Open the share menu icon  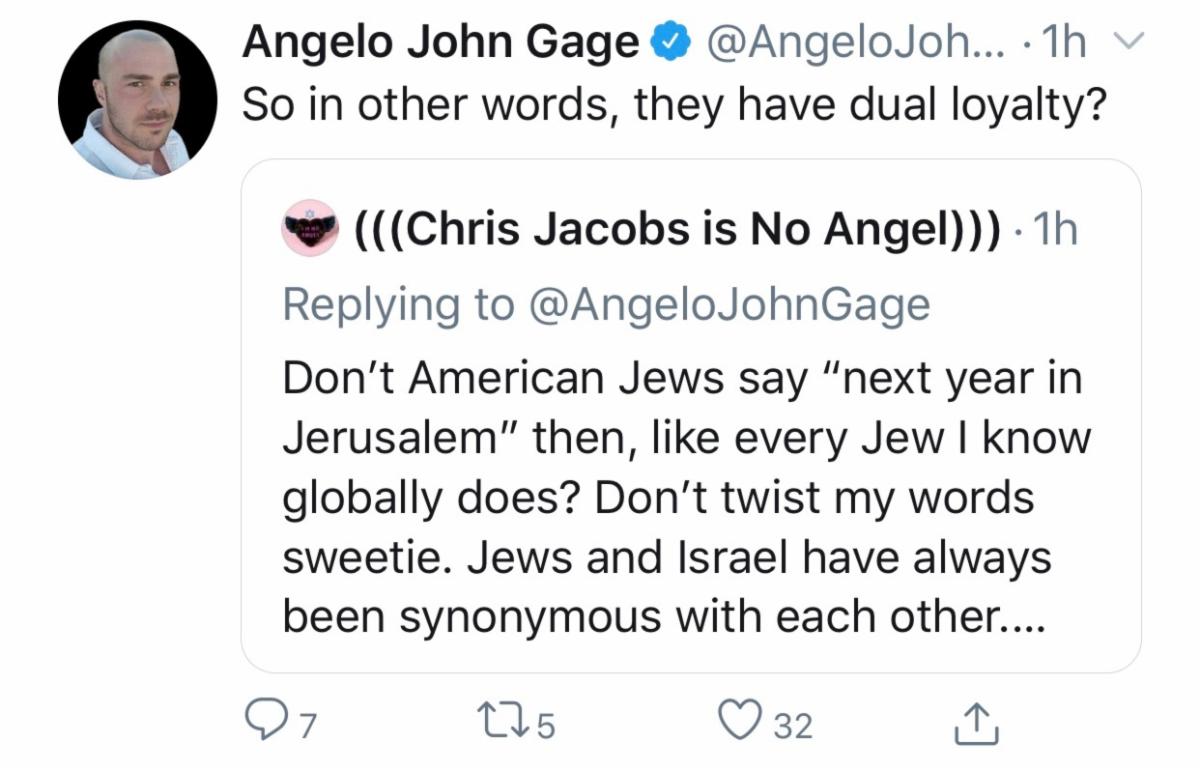pyautogui.click(x=979, y=720)
